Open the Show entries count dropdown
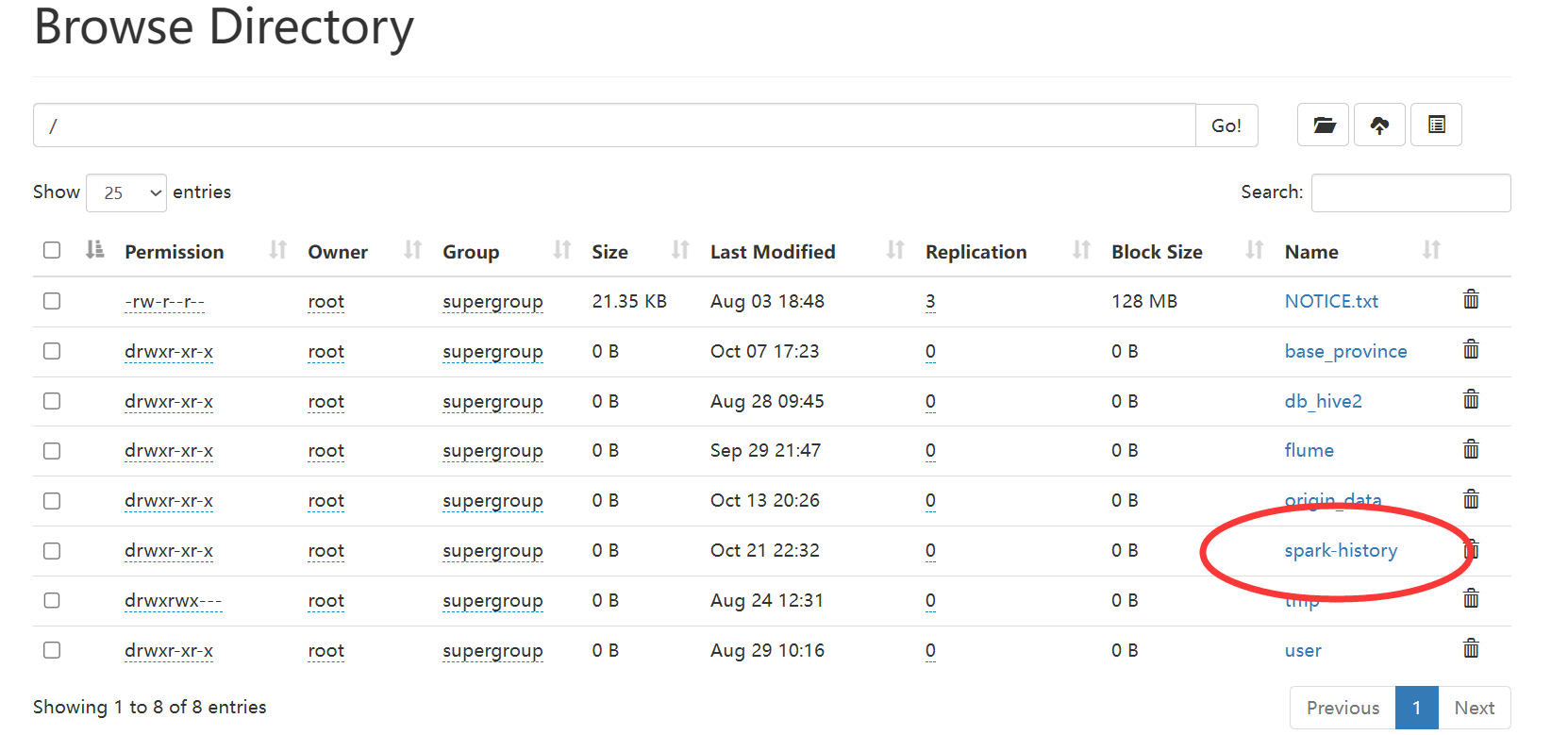This screenshot has width=1568, height=735. pos(126,192)
